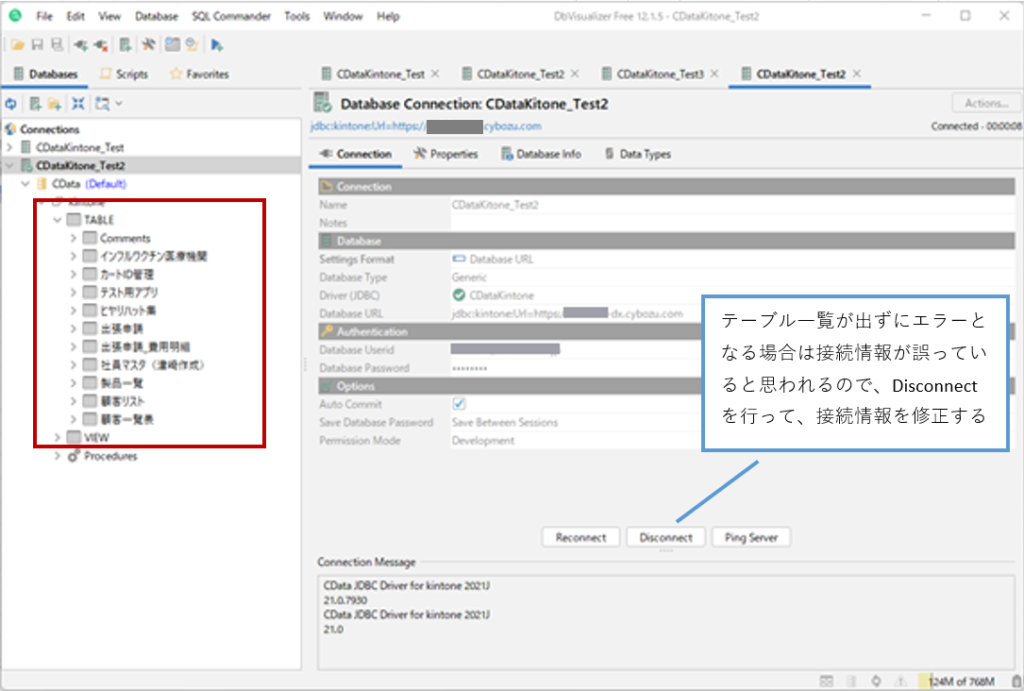1024x691 pixels.
Task: Open the Data Types tab
Action: pyautogui.click(x=638, y=154)
